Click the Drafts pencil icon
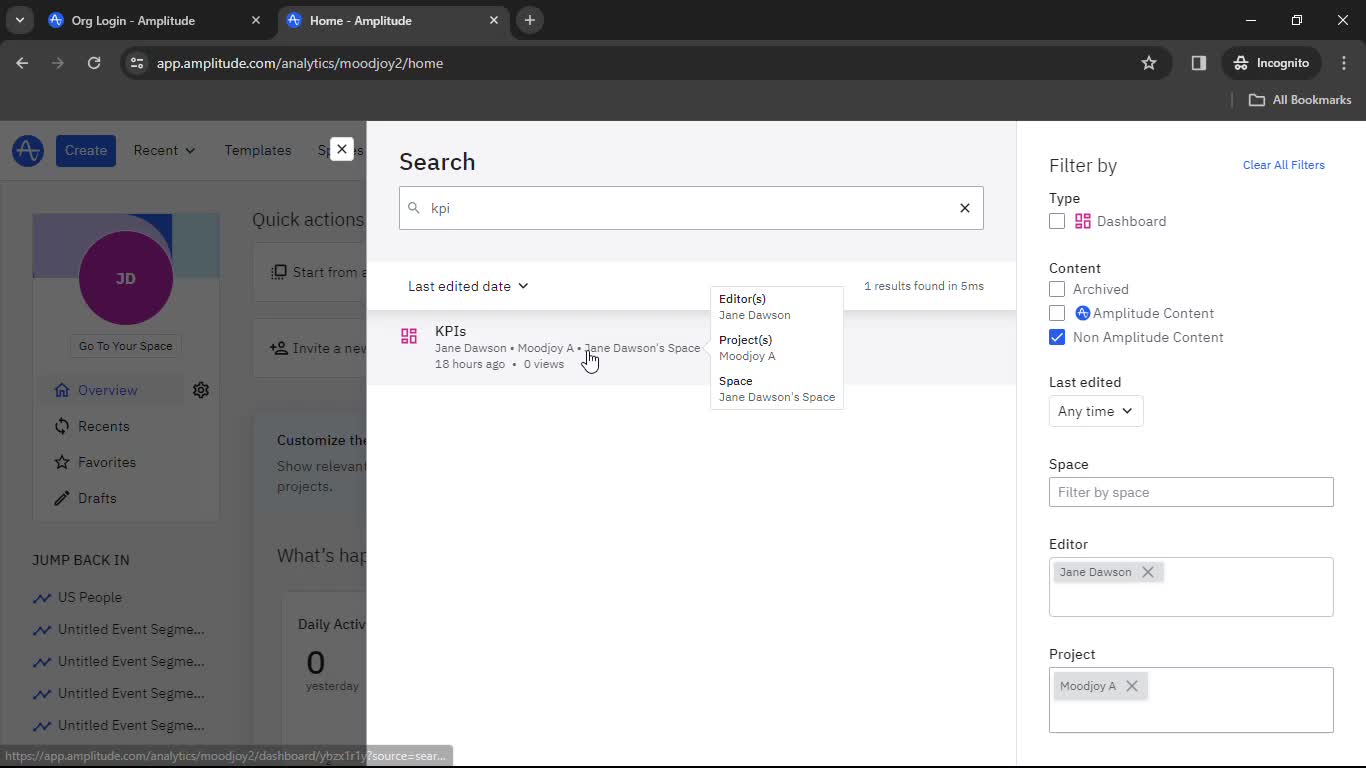1366x768 pixels. (62, 498)
